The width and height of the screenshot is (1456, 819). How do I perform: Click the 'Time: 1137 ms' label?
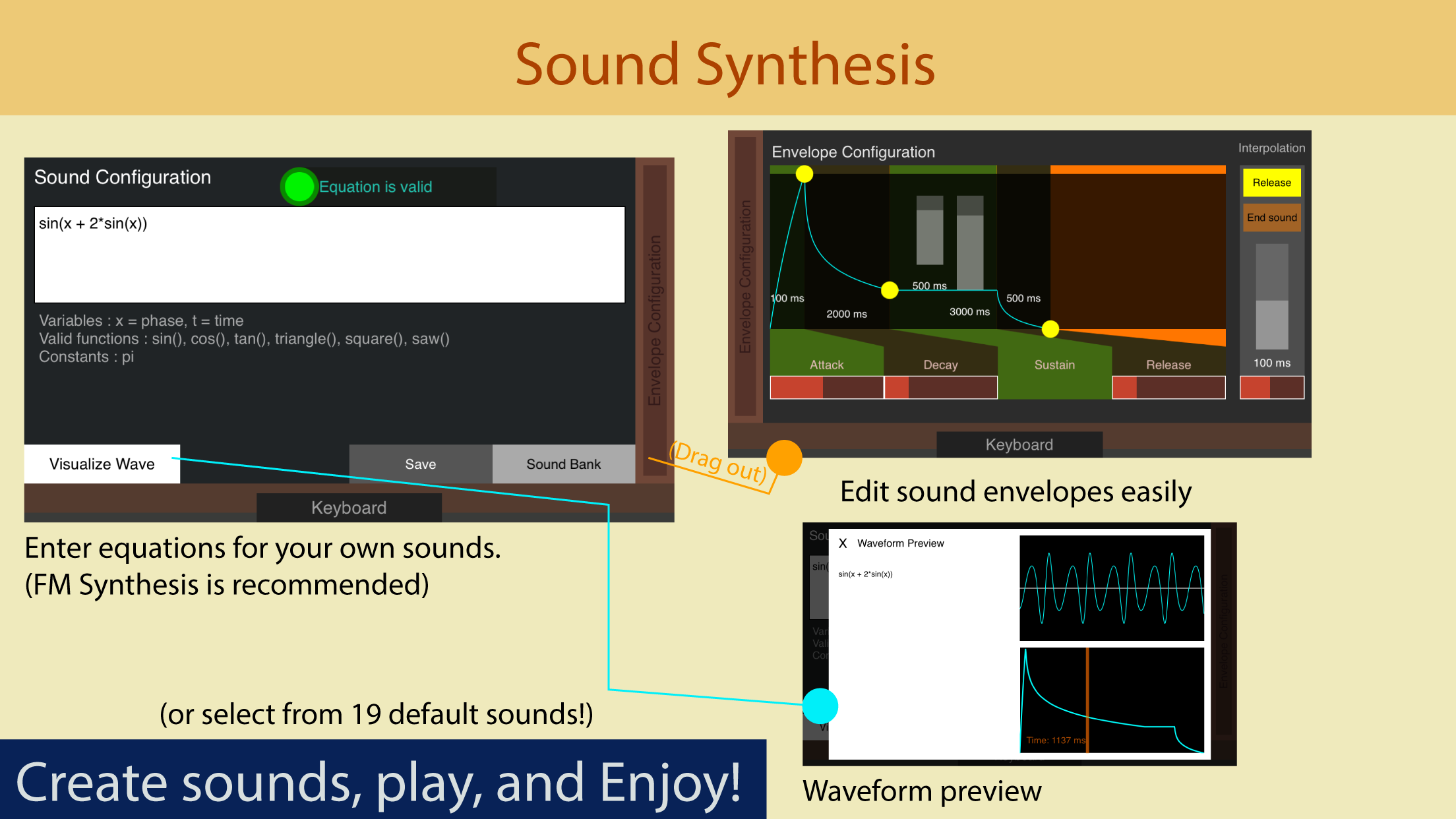point(1056,741)
